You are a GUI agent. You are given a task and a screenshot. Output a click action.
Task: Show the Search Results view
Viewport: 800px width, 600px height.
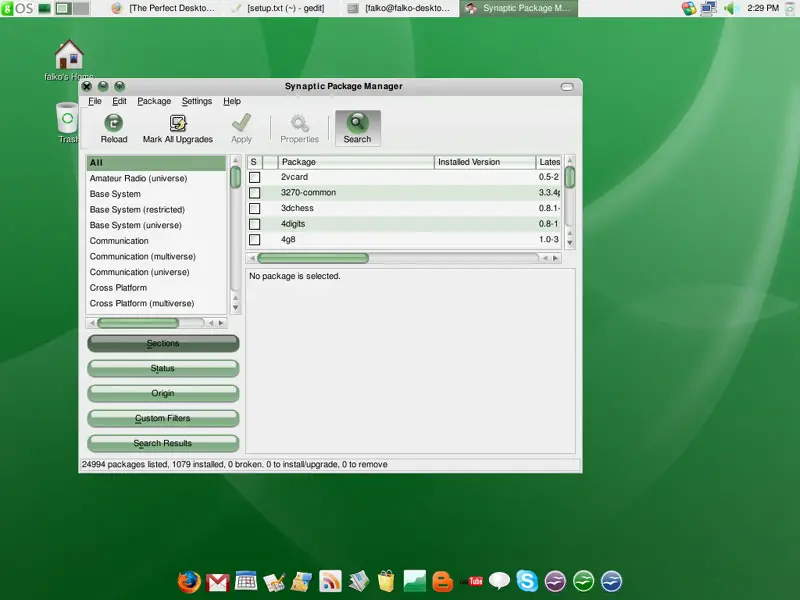click(163, 443)
